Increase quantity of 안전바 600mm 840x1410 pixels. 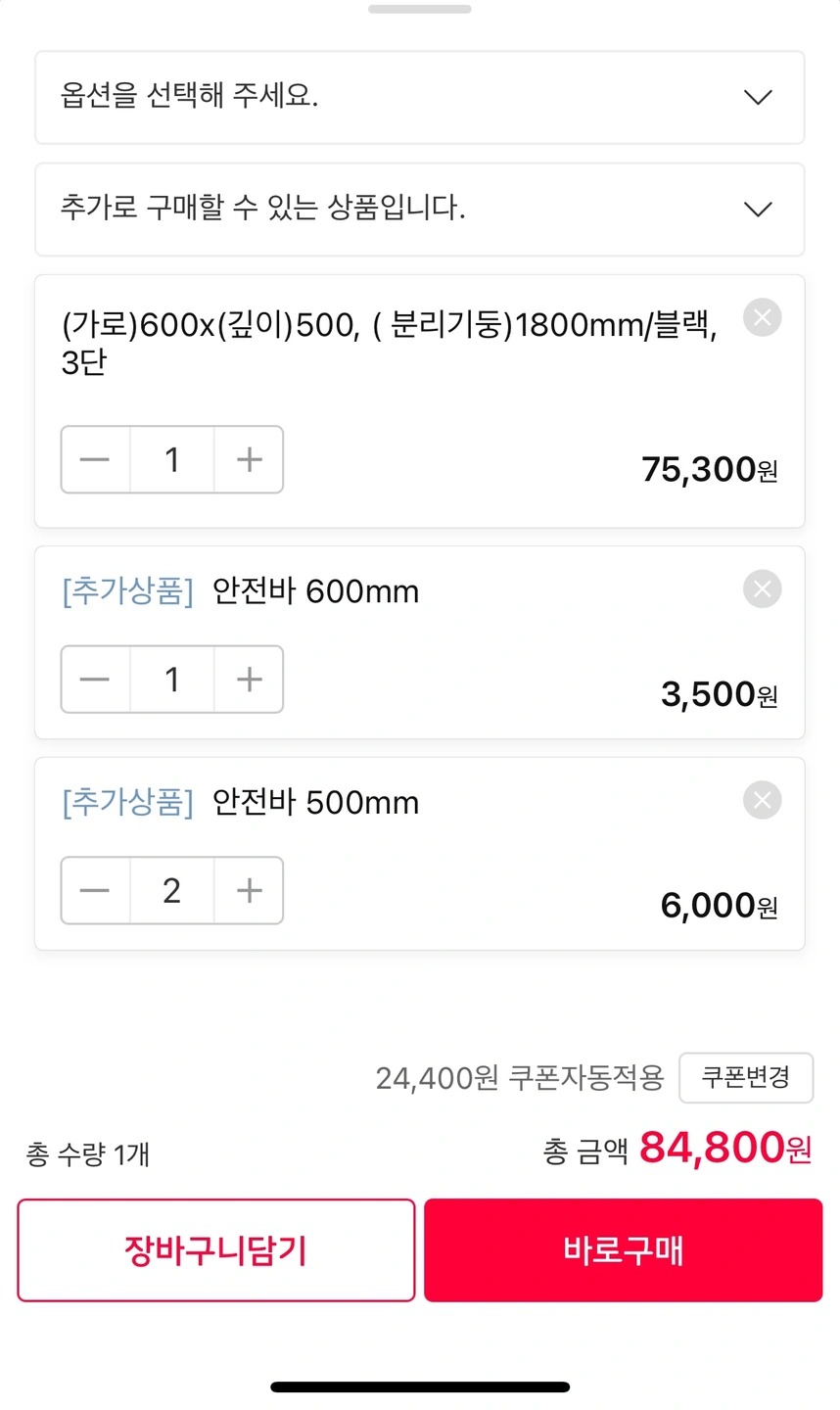tap(250, 680)
